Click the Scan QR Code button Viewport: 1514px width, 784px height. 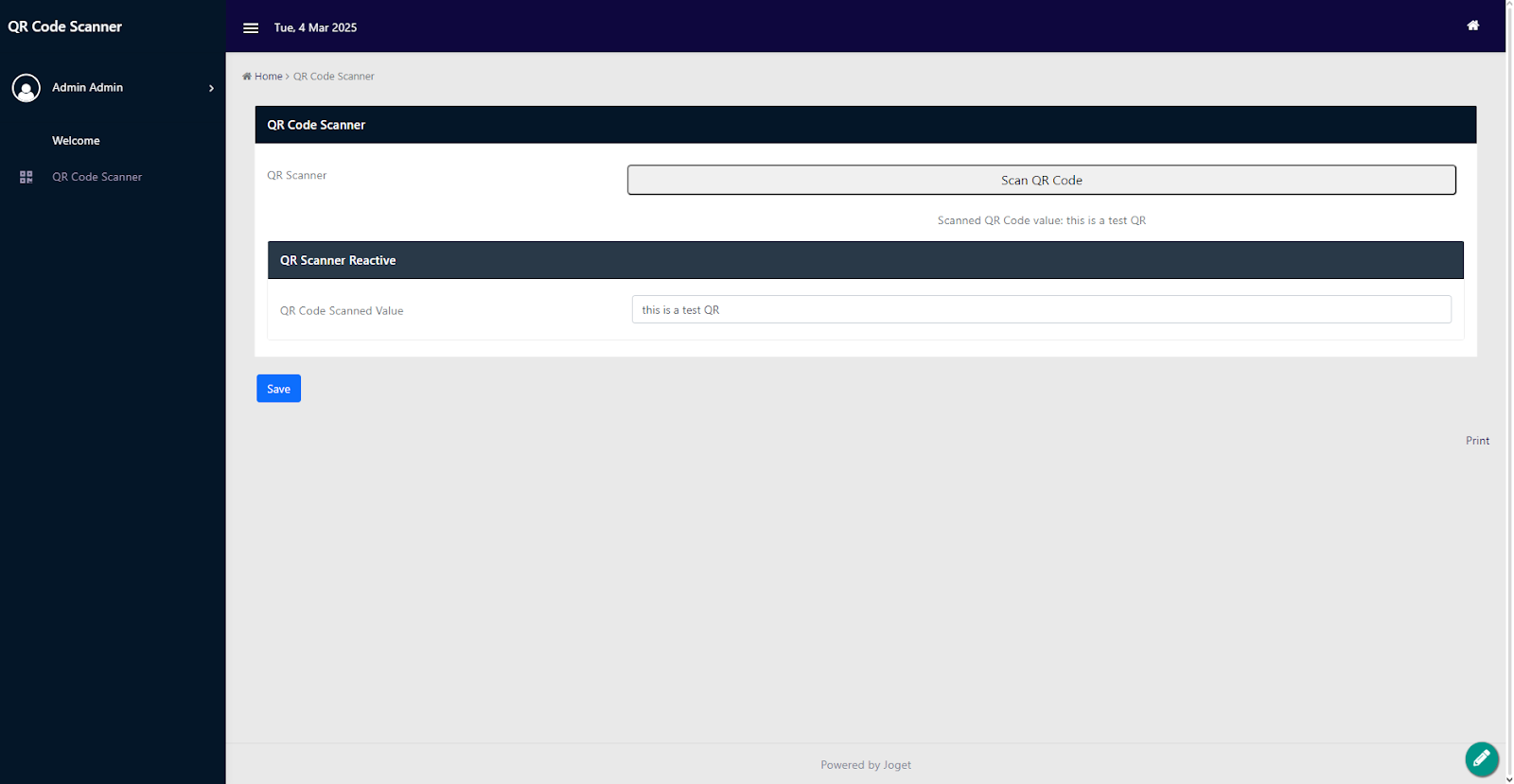pos(1041,180)
